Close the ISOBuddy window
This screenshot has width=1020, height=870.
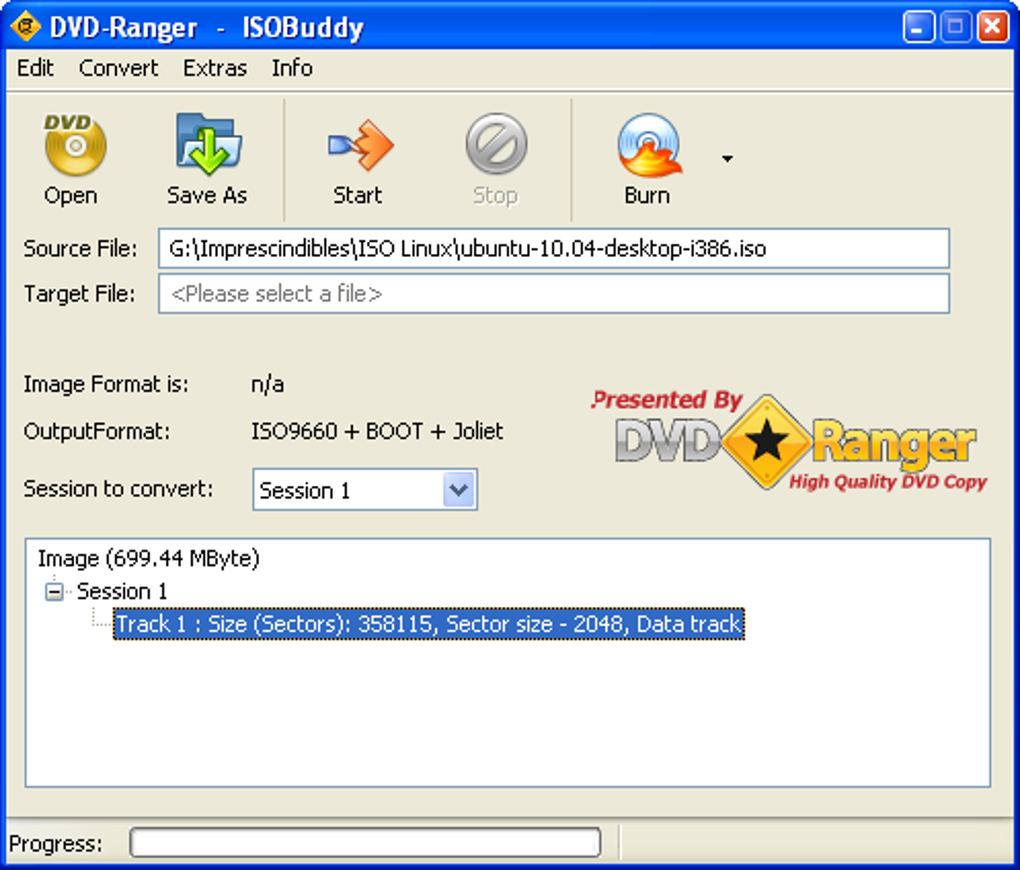pyautogui.click(x=993, y=27)
